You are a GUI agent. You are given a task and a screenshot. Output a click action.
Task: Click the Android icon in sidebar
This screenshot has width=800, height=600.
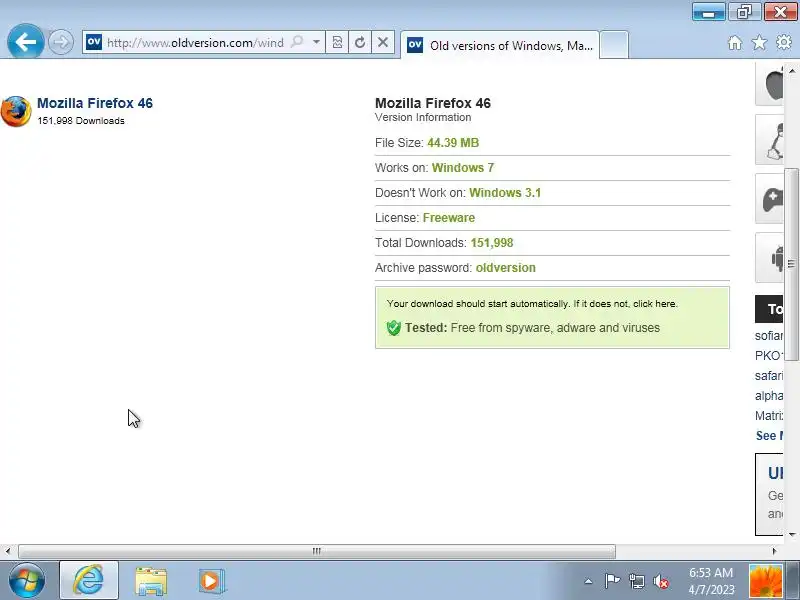coord(769,258)
